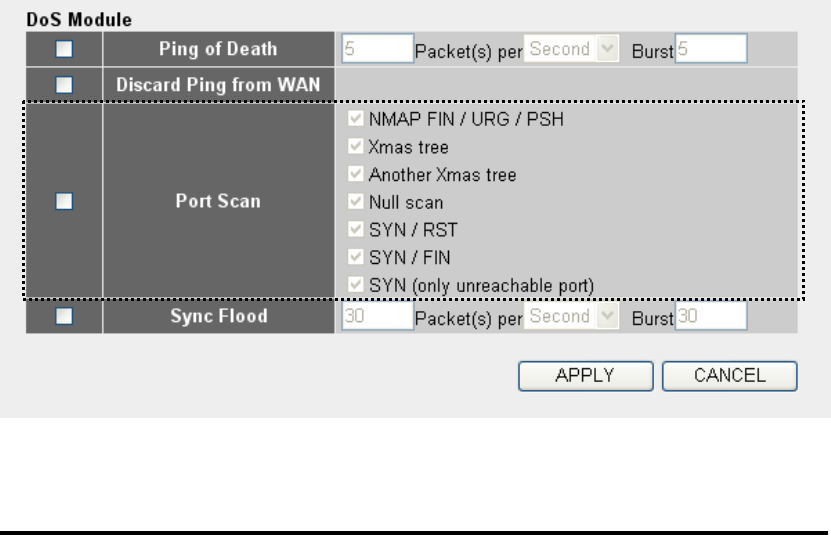
Task: Toggle Discard Ping from WAN checkbox
Action: 64,87
